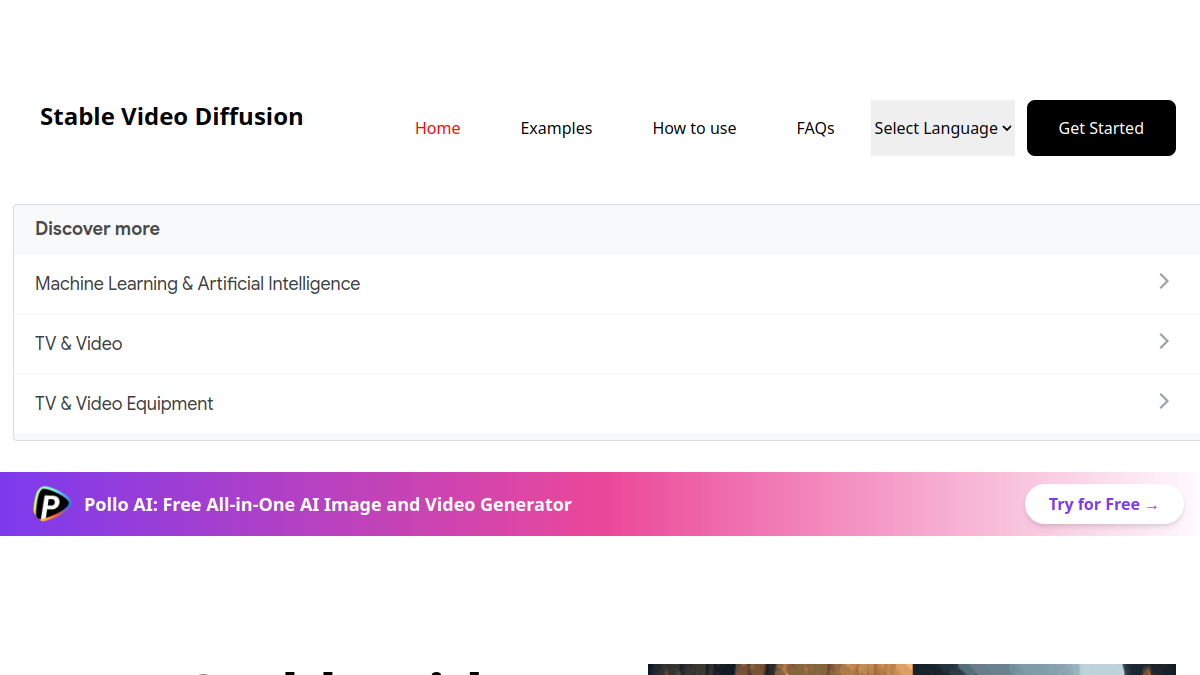Open the Examples menu item

(x=556, y=128)
